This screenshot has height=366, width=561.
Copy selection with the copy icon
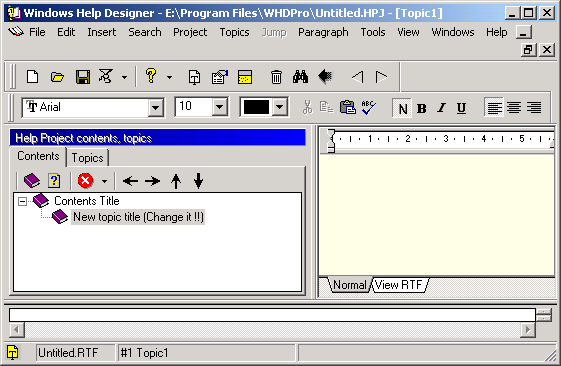327,107
